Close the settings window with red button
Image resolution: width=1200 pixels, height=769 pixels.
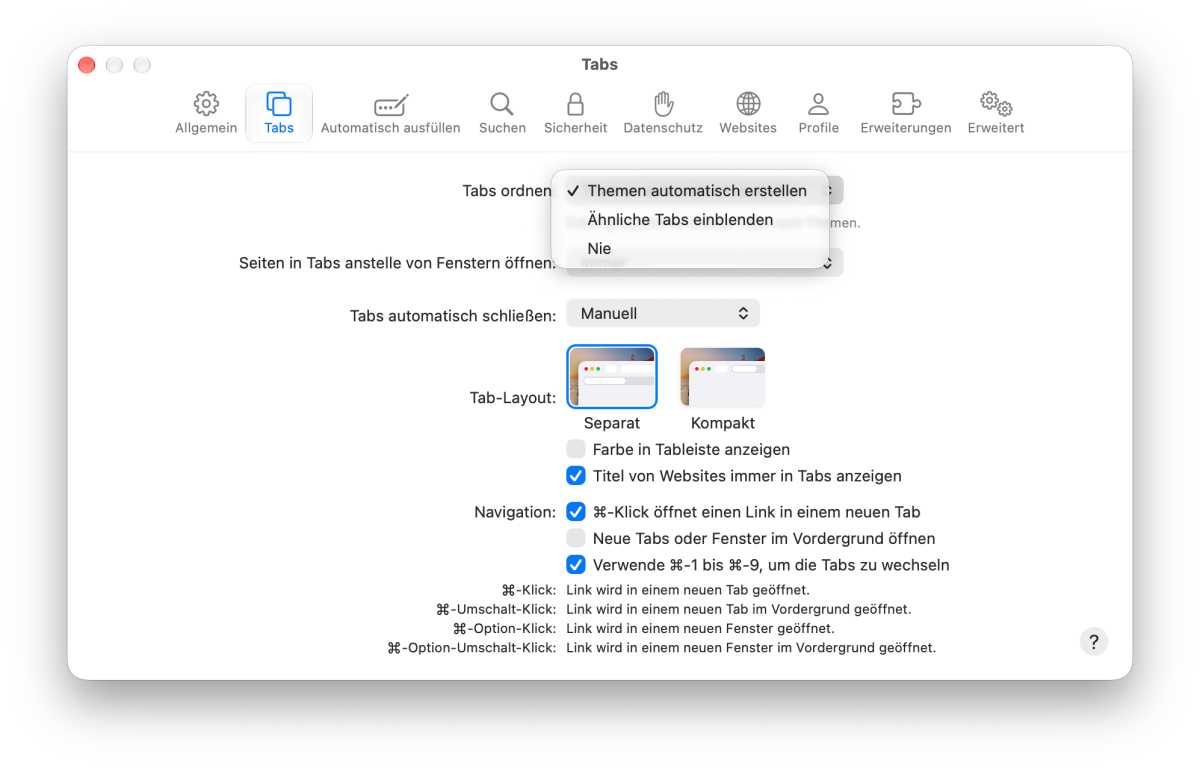pos(87,65)
